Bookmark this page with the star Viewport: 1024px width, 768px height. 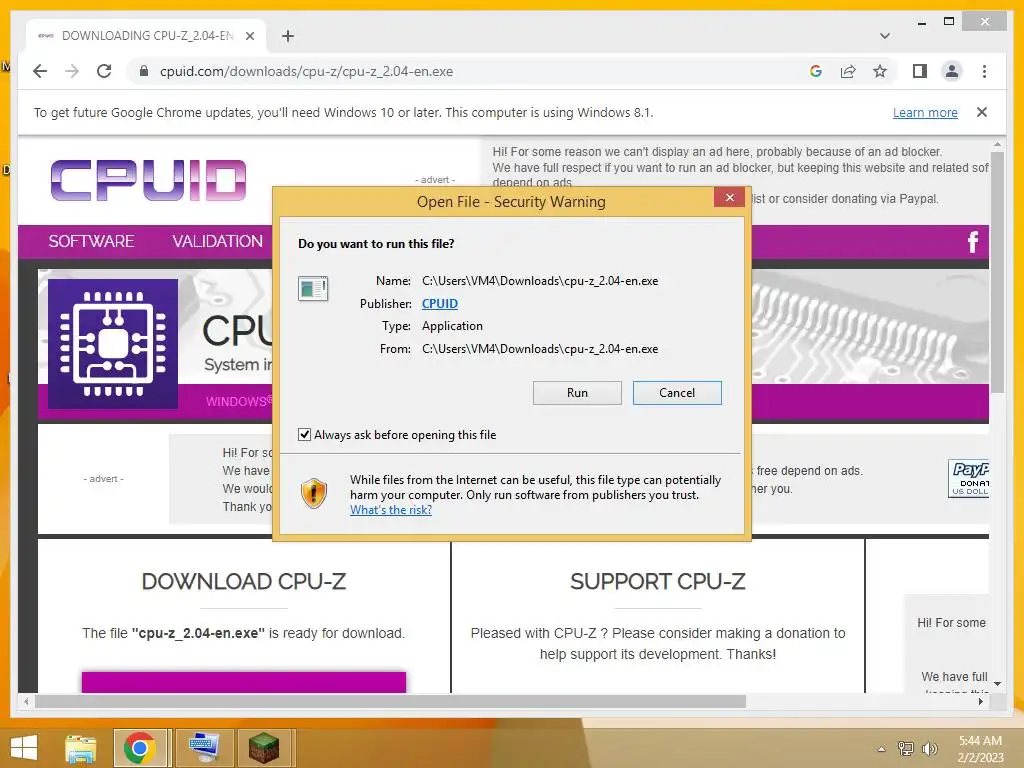(x=880, y=71)
